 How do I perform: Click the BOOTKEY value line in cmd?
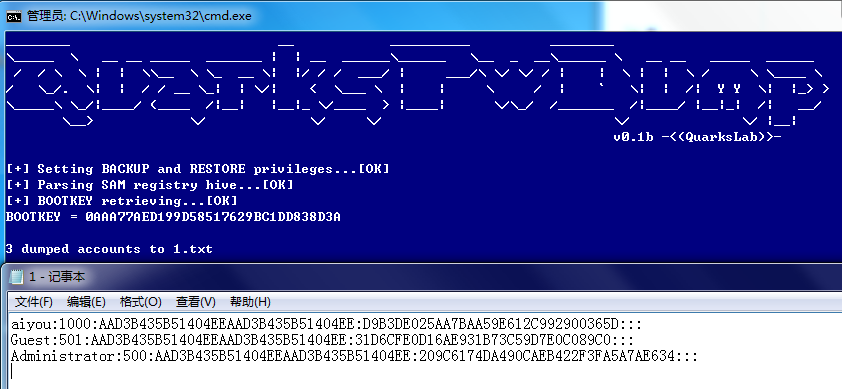point(173,217)
